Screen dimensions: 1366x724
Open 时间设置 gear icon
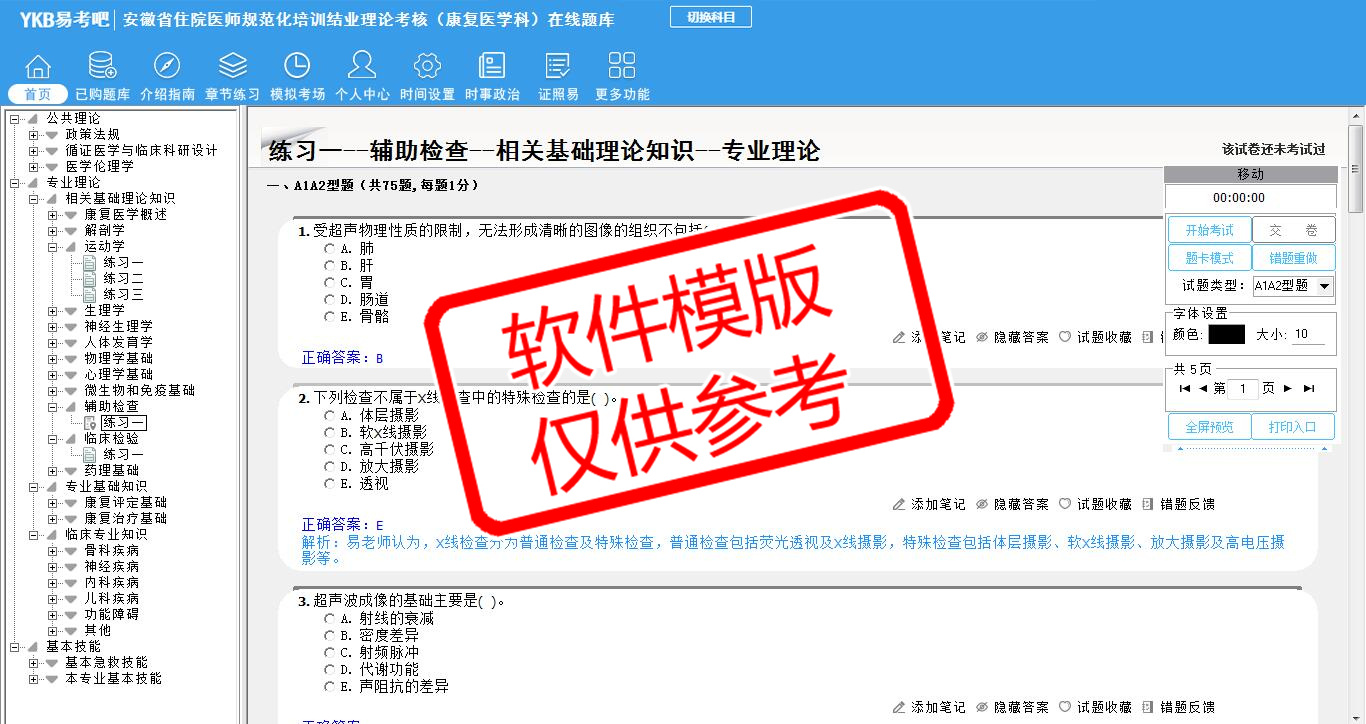pyautogui.click(x=427, y=67)
